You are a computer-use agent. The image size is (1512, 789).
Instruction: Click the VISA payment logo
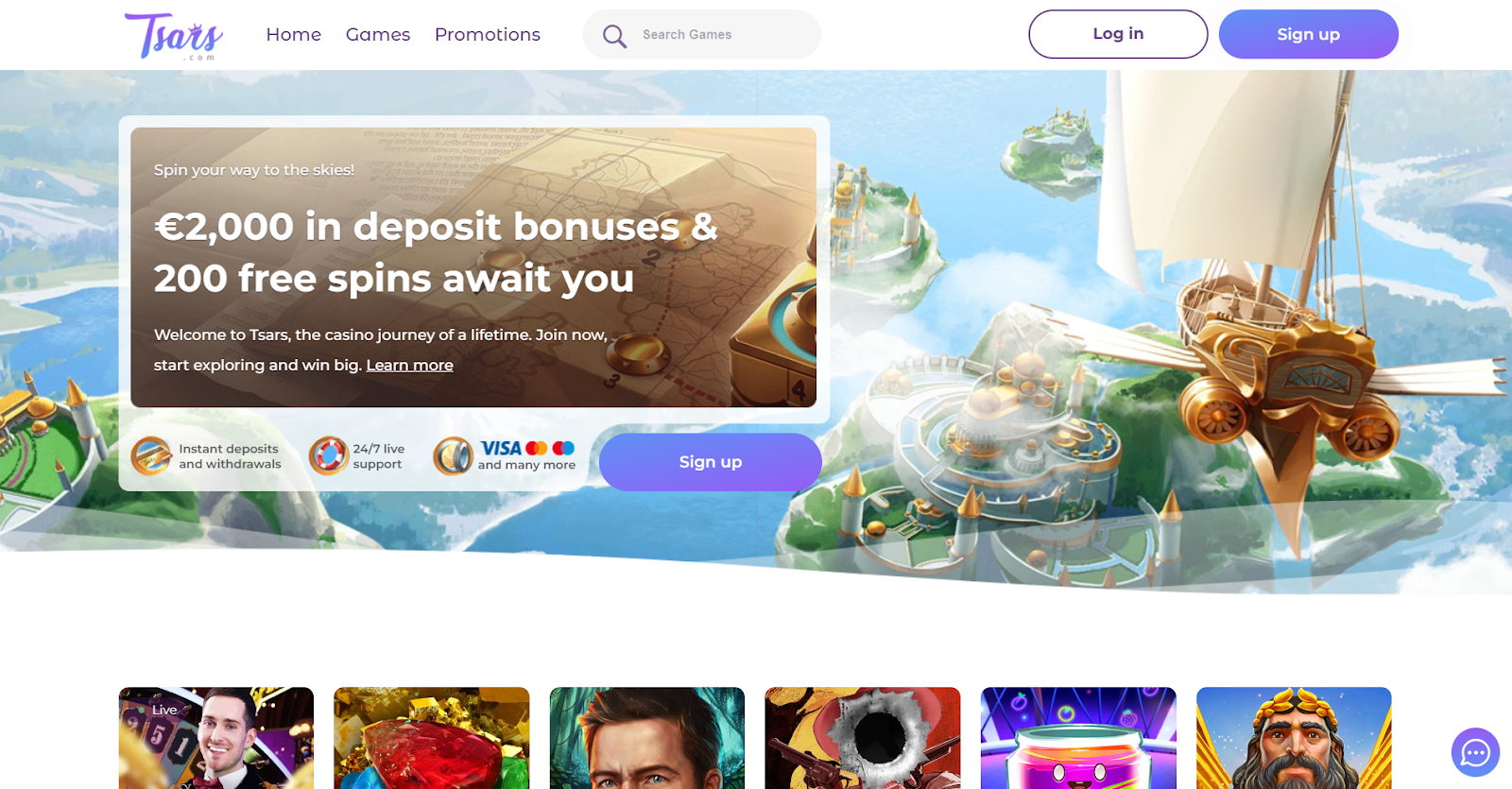[501, 448]
